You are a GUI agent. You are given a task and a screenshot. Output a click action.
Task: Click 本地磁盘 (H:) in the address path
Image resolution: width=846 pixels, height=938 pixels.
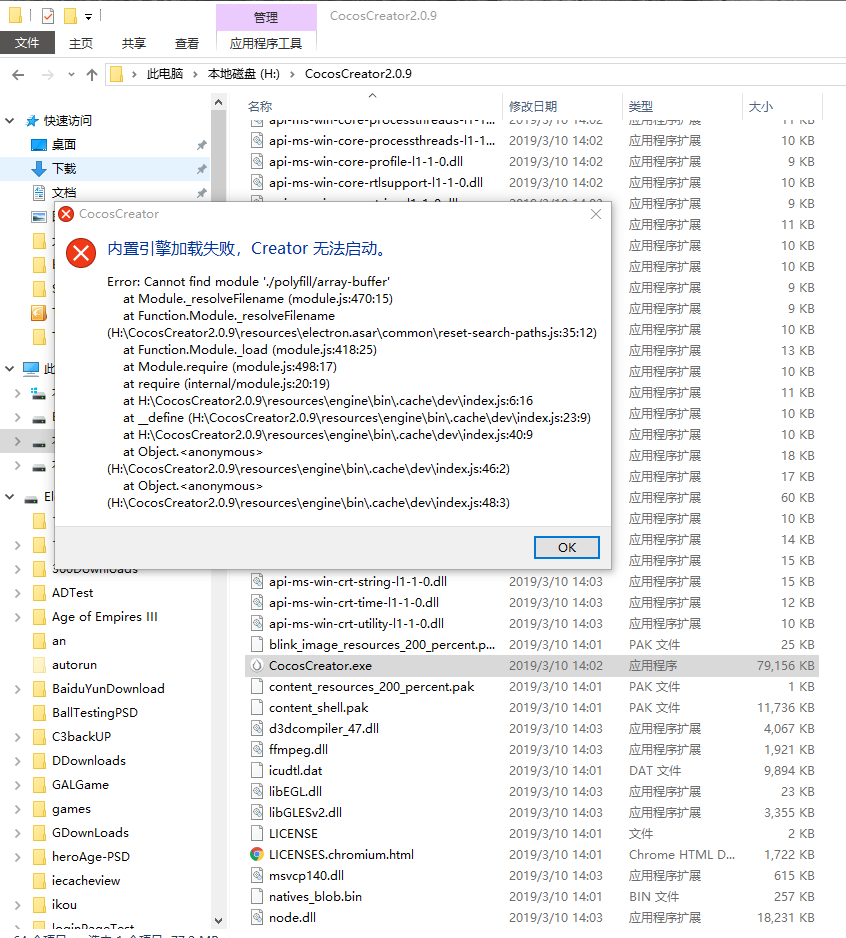point(244,74)
